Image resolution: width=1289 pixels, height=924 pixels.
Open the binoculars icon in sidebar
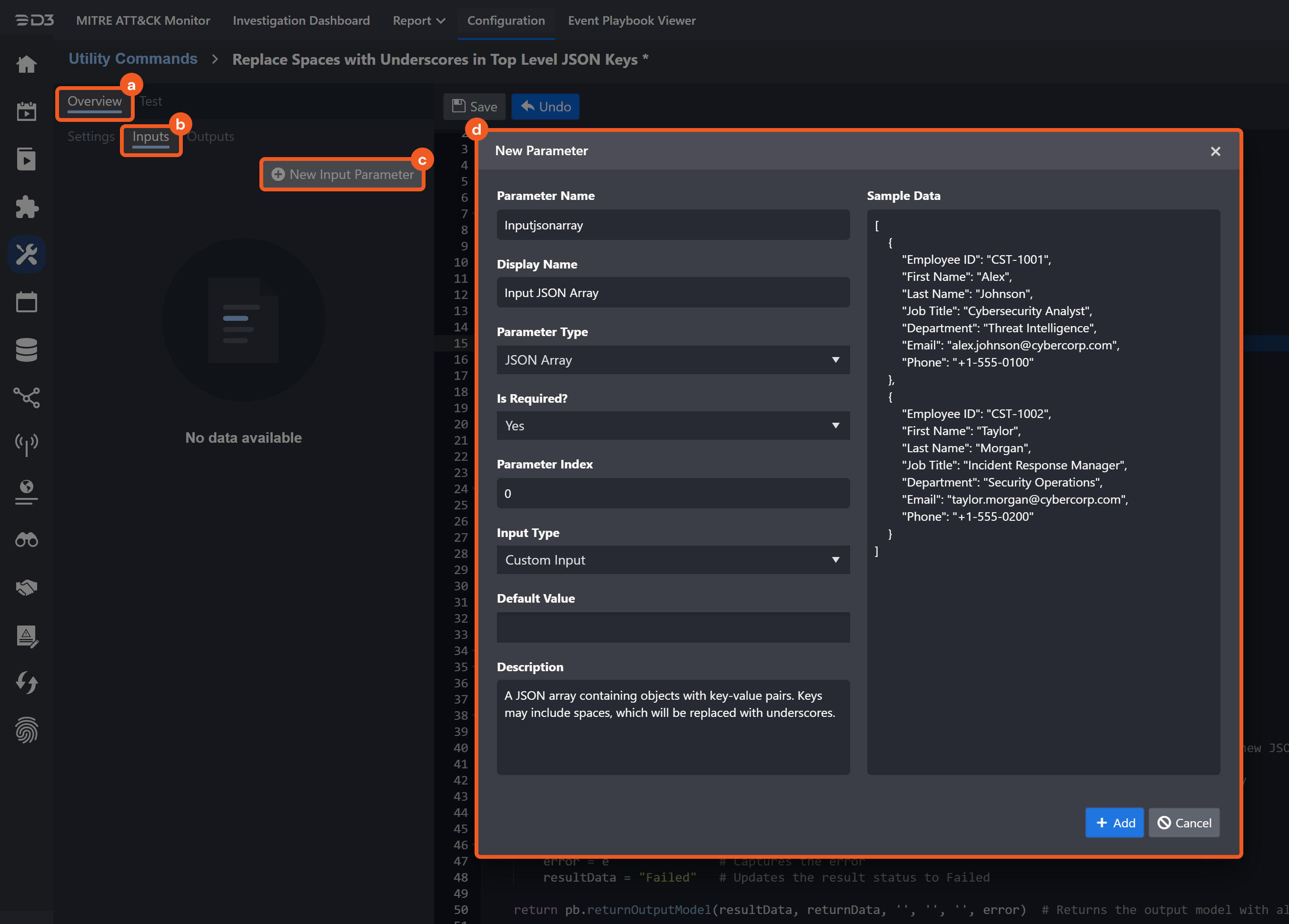(26, 540)
